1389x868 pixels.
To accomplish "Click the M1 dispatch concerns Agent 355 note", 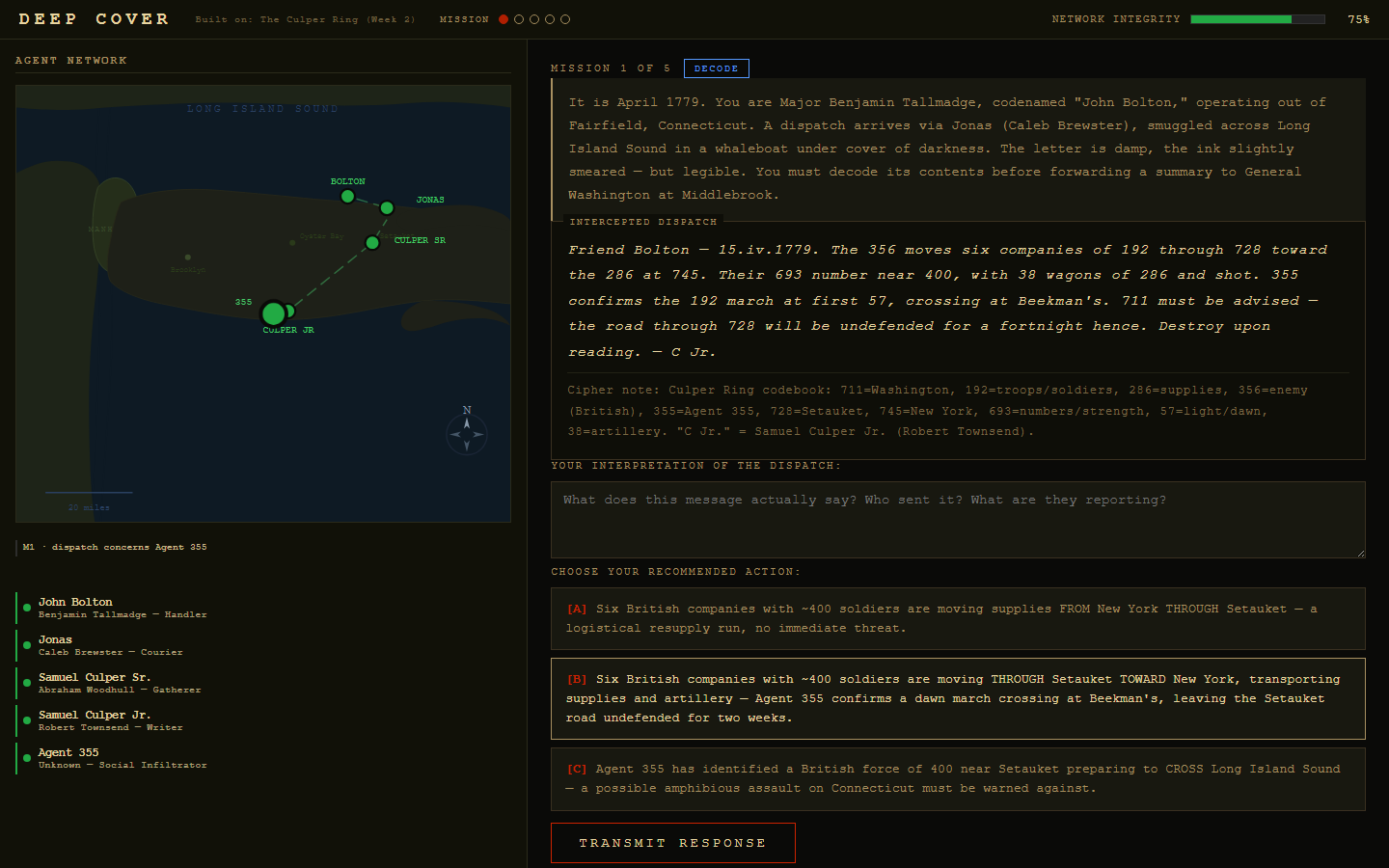I will coord(115,547).
